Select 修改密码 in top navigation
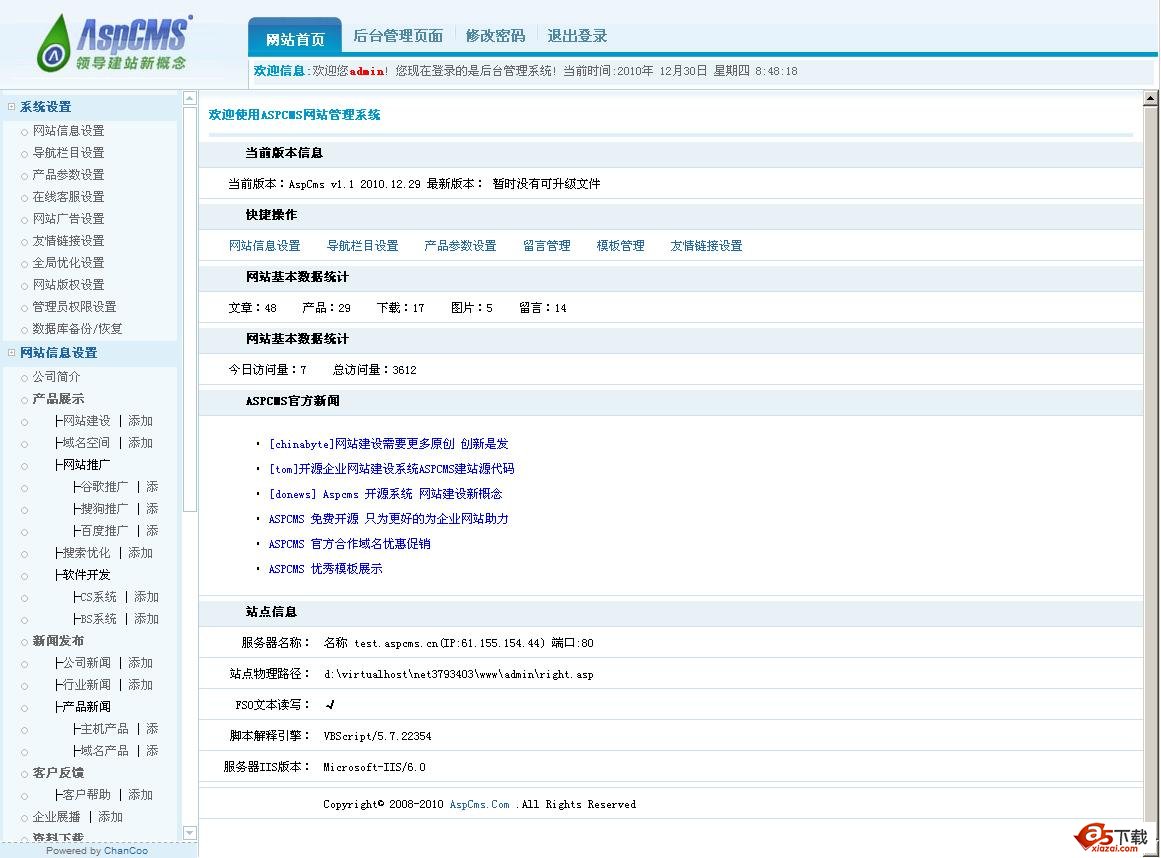1161x858 pixels. [x=495, y=36]
